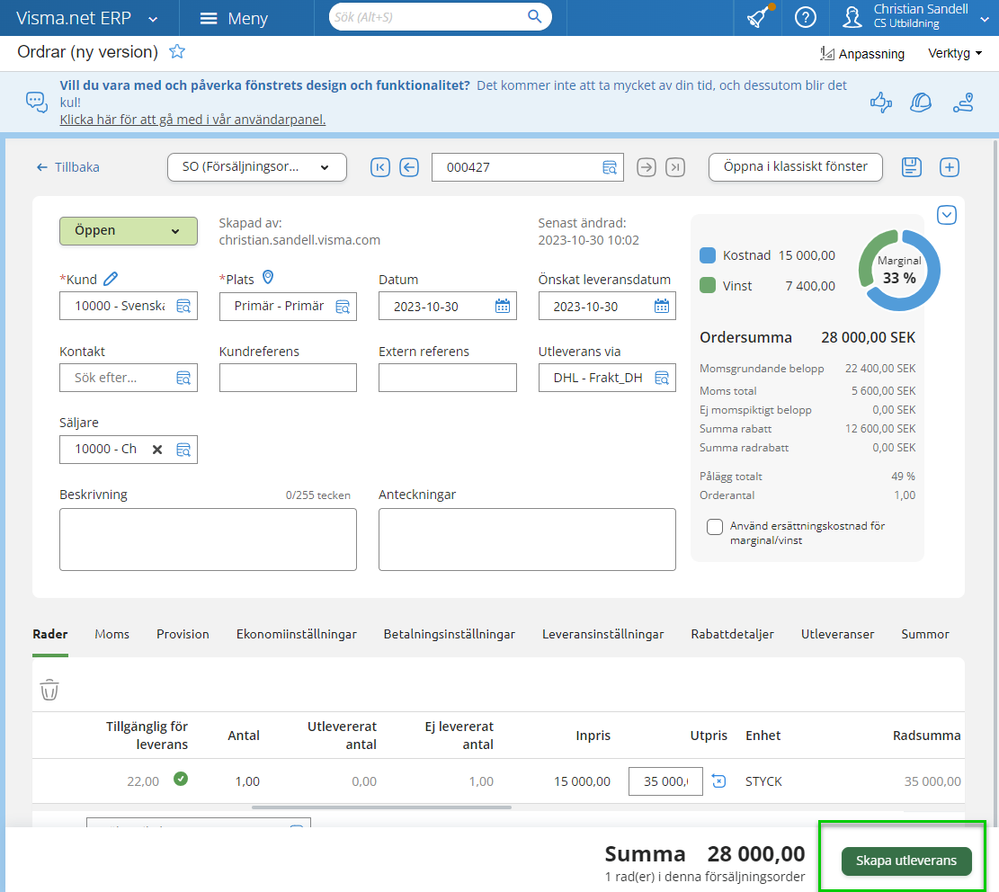Go to previous order record
Viewport: 999px width, 892px height.
(409, 168)
